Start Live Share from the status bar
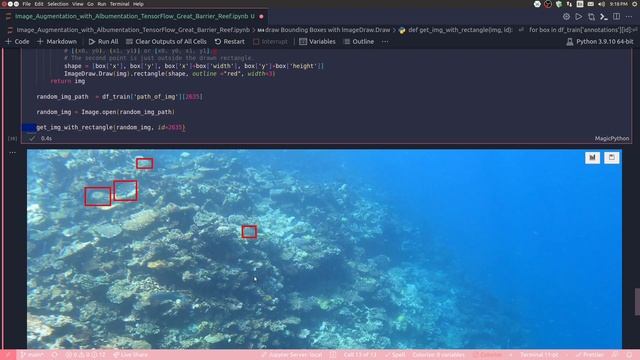Screen dimensions: 640x360 (x=130, y=355)
